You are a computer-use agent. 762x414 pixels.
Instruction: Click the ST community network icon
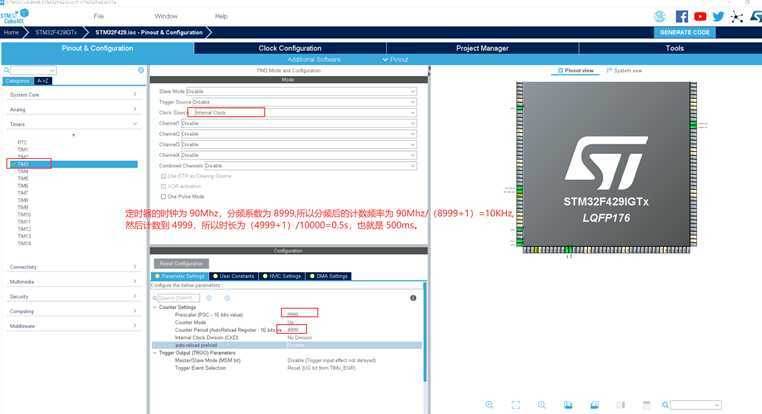tap(737, 17)
